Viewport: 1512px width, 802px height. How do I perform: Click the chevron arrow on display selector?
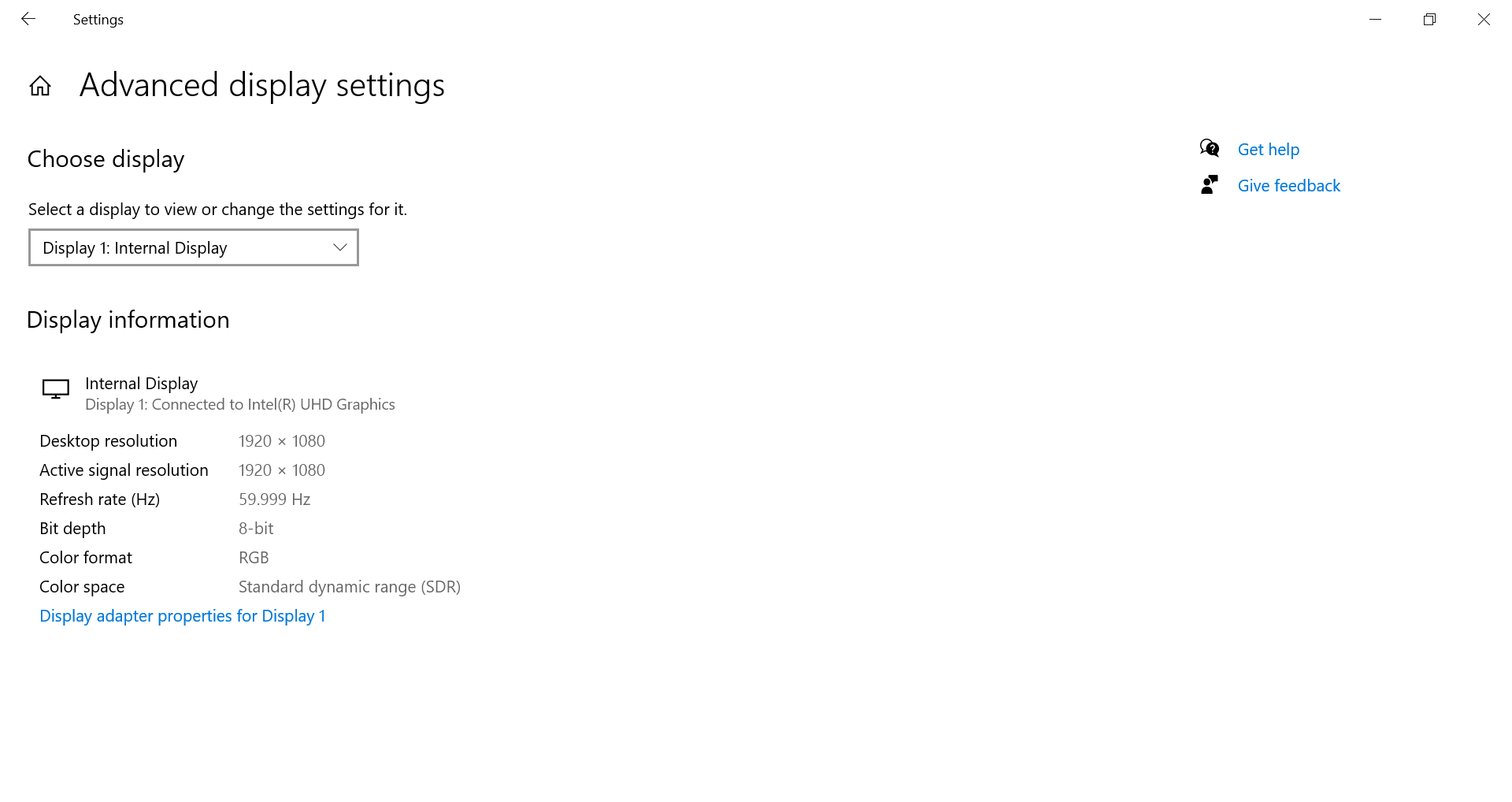coord(340,247)
